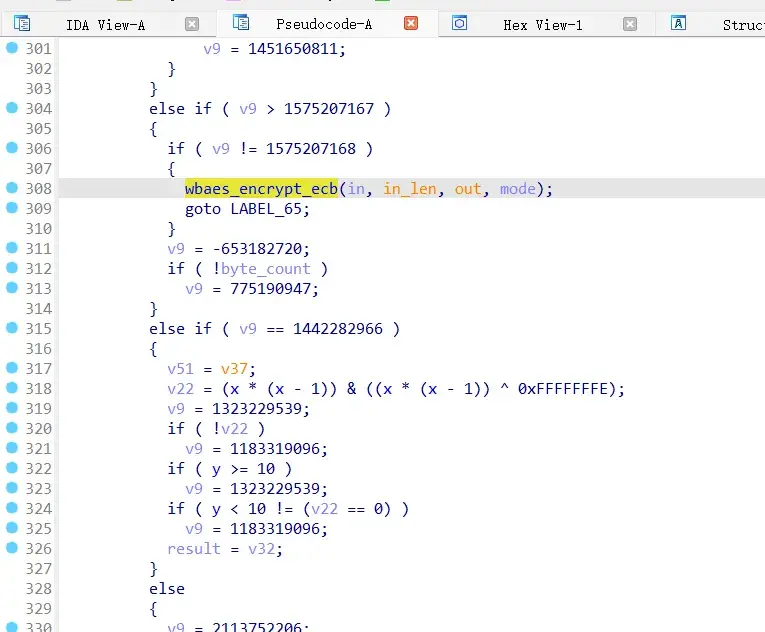This screenshot has height=632, width=765.
Task: Open the Hex View-1 tab
Action: click(543, 24)
